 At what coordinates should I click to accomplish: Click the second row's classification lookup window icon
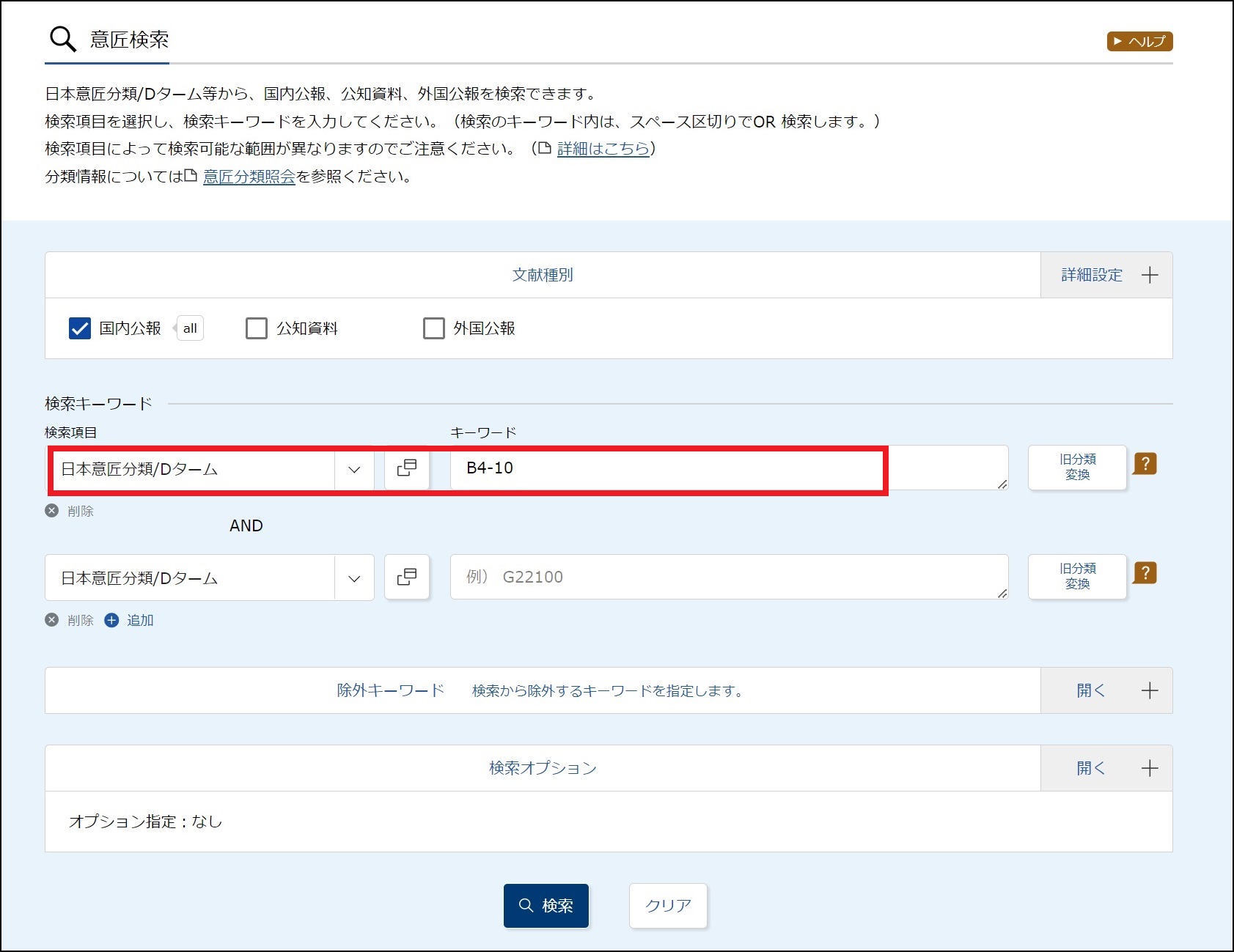407,578
